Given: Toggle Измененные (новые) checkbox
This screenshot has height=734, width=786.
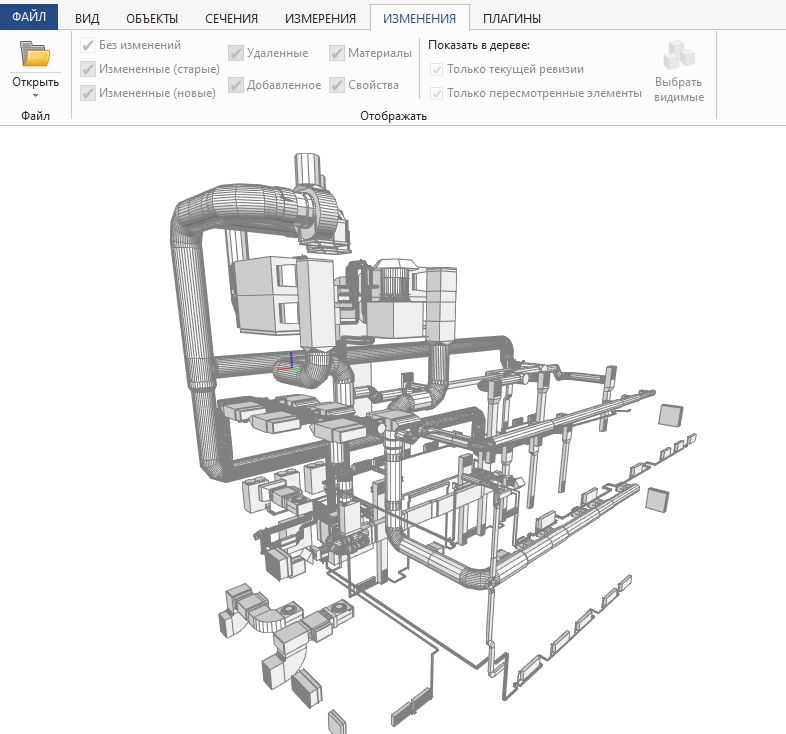Looking at the screenshot, I should [x=89, y=93].
